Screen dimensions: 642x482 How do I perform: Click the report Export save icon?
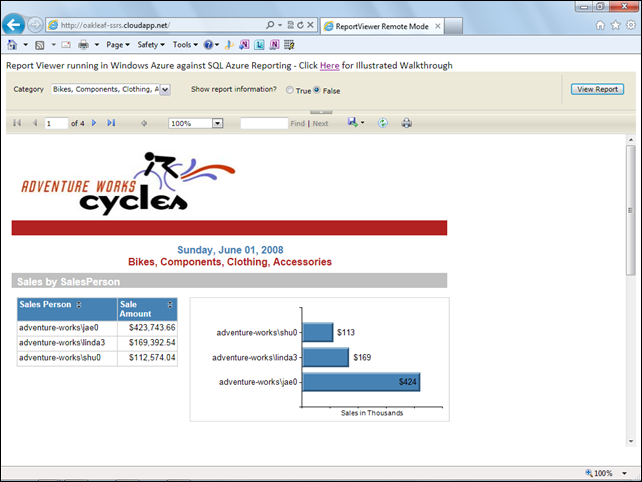[x=353, y=122]
